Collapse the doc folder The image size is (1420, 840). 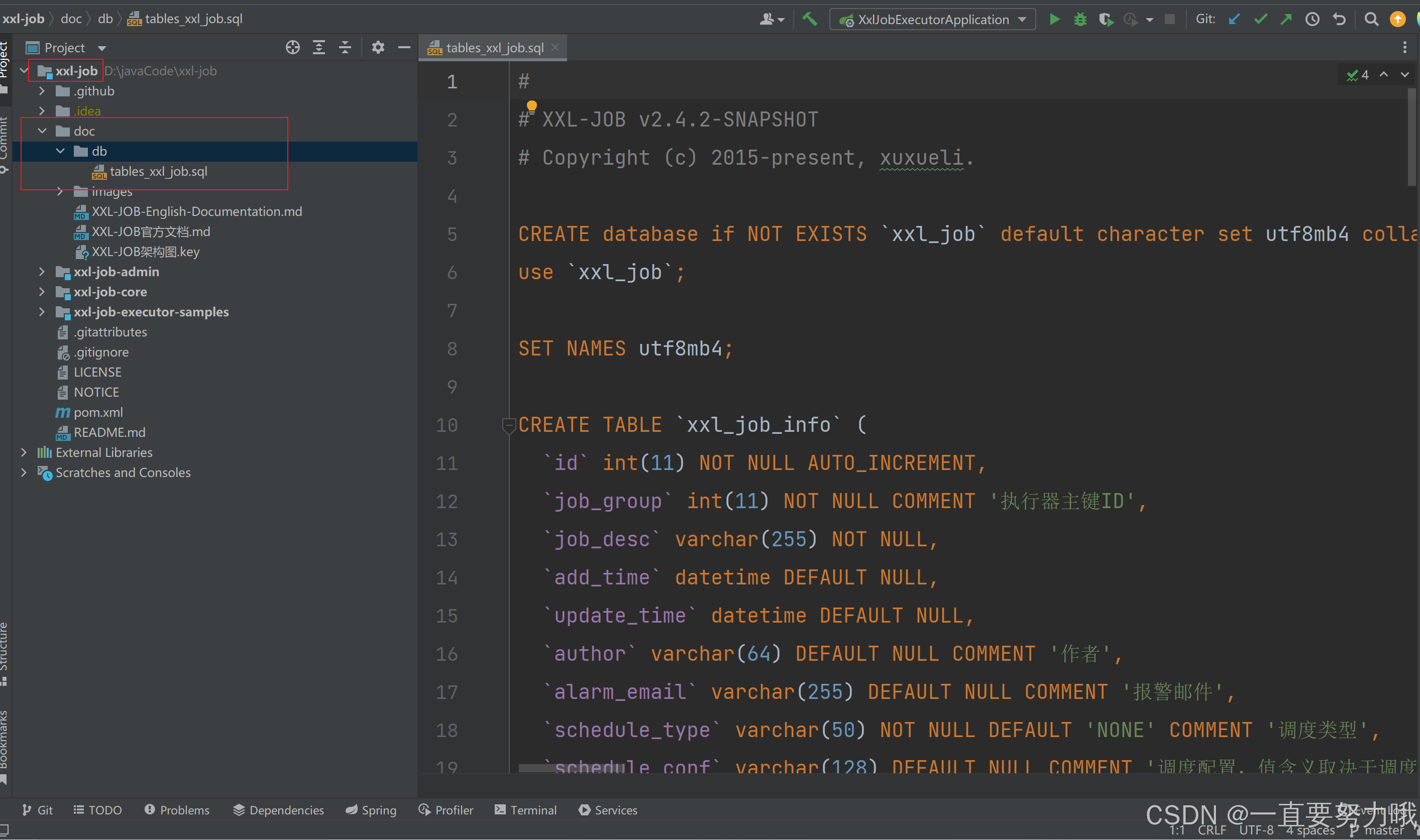click(x=42, y=131)
